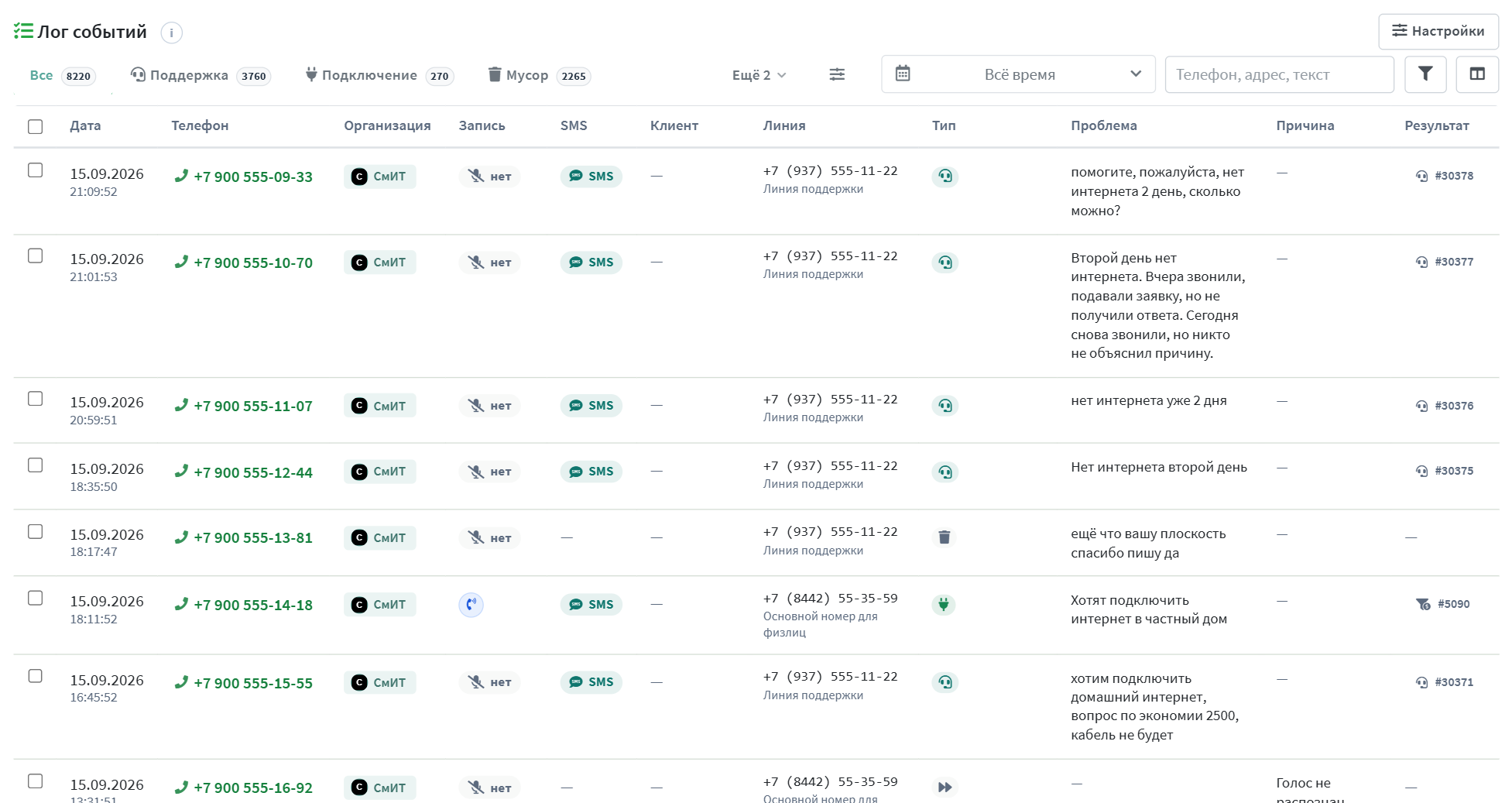
Task: Click the fast-forward type icon in last row
Action: tap(945, 788)
